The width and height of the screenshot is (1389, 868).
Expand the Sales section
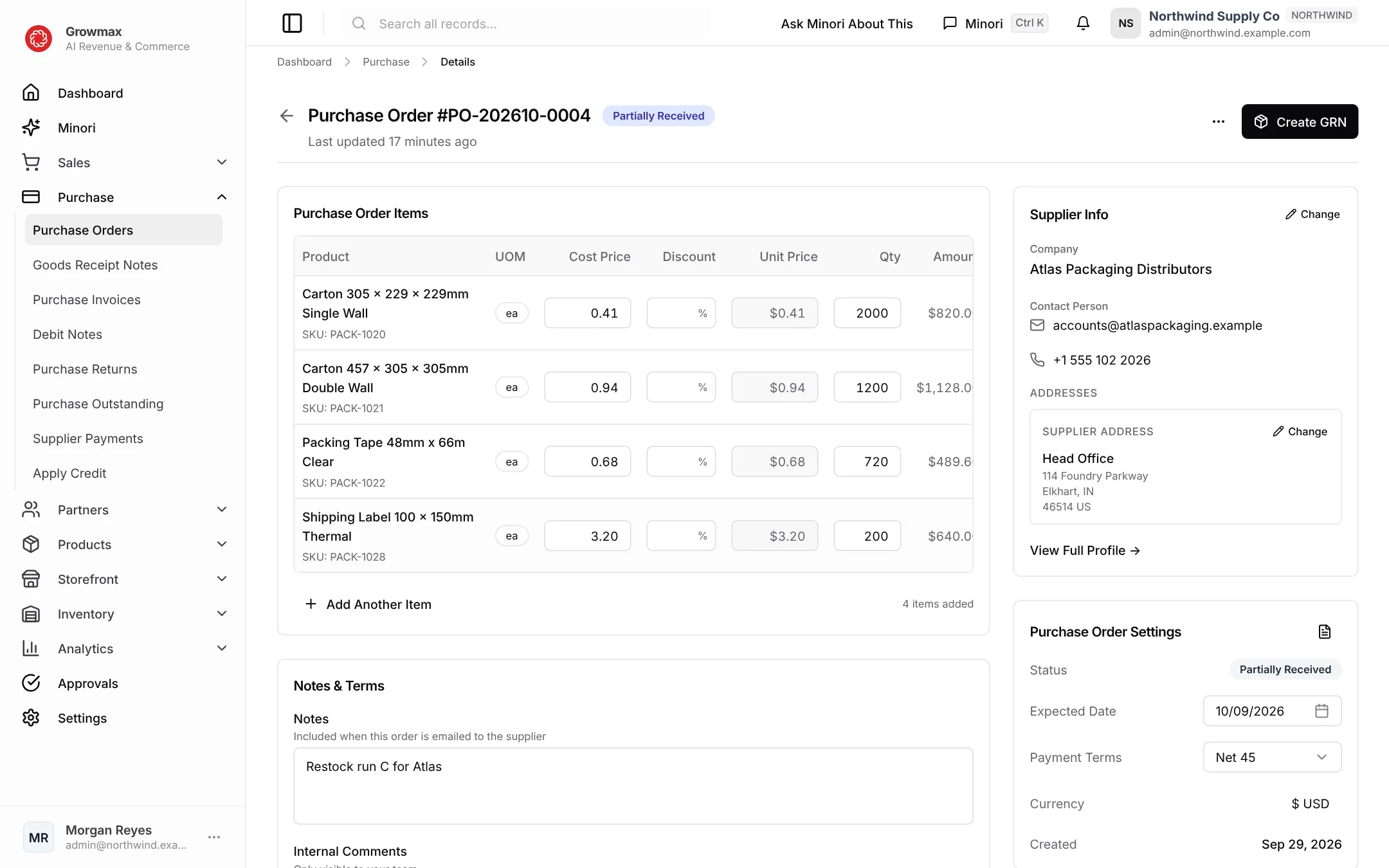tap(124, 162)
